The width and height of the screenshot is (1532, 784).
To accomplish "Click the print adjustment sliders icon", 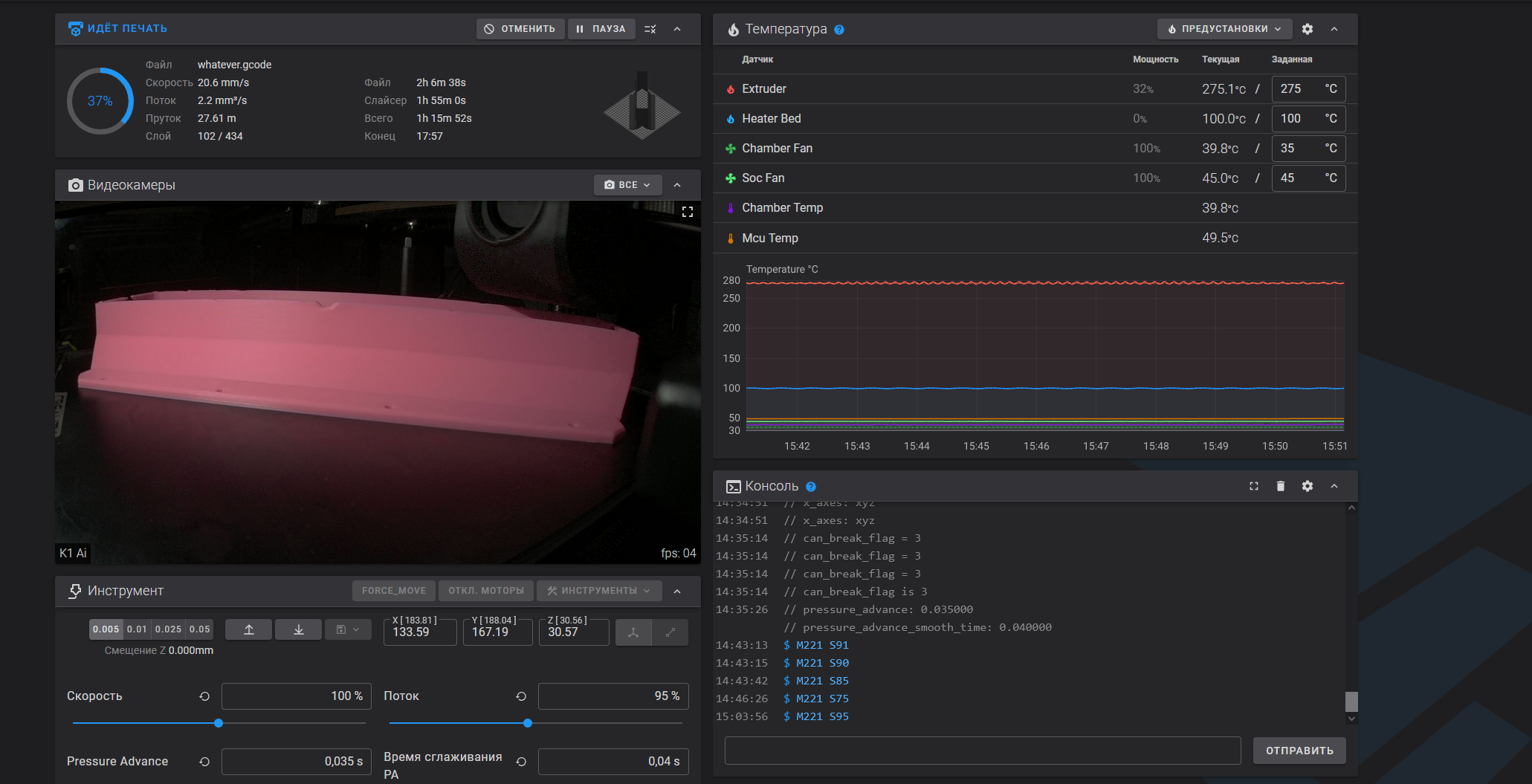I will 650,29.
